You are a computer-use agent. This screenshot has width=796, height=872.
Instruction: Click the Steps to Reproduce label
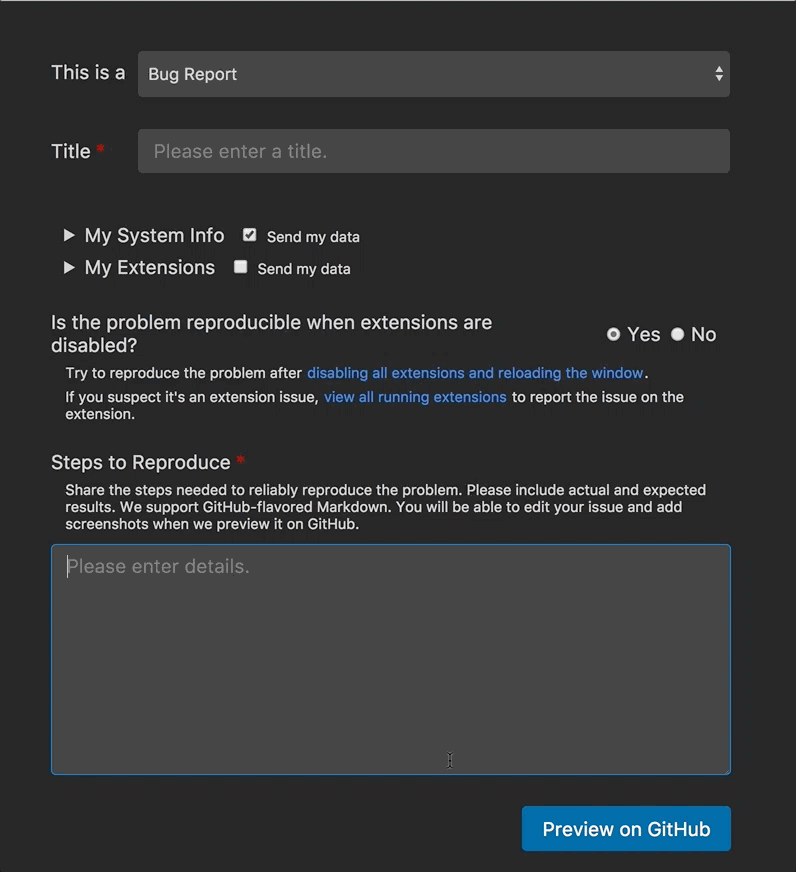pyautogui.click(x=141, y=463)
